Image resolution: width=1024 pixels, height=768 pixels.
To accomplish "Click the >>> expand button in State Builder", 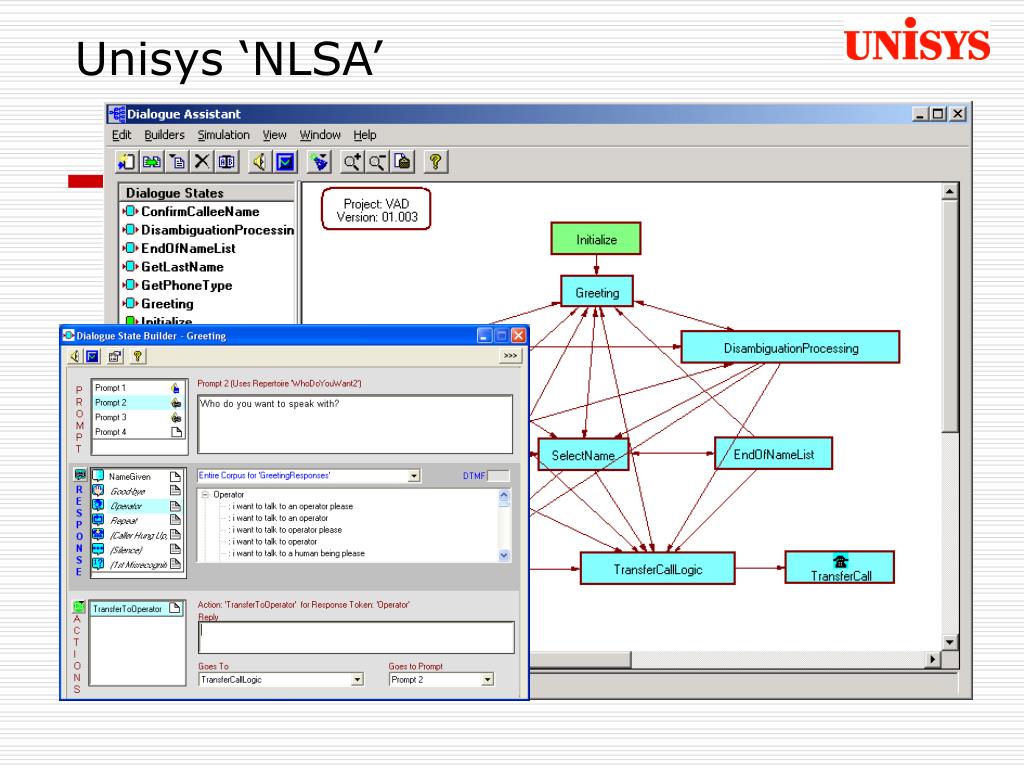I will [x=510, y=356].
